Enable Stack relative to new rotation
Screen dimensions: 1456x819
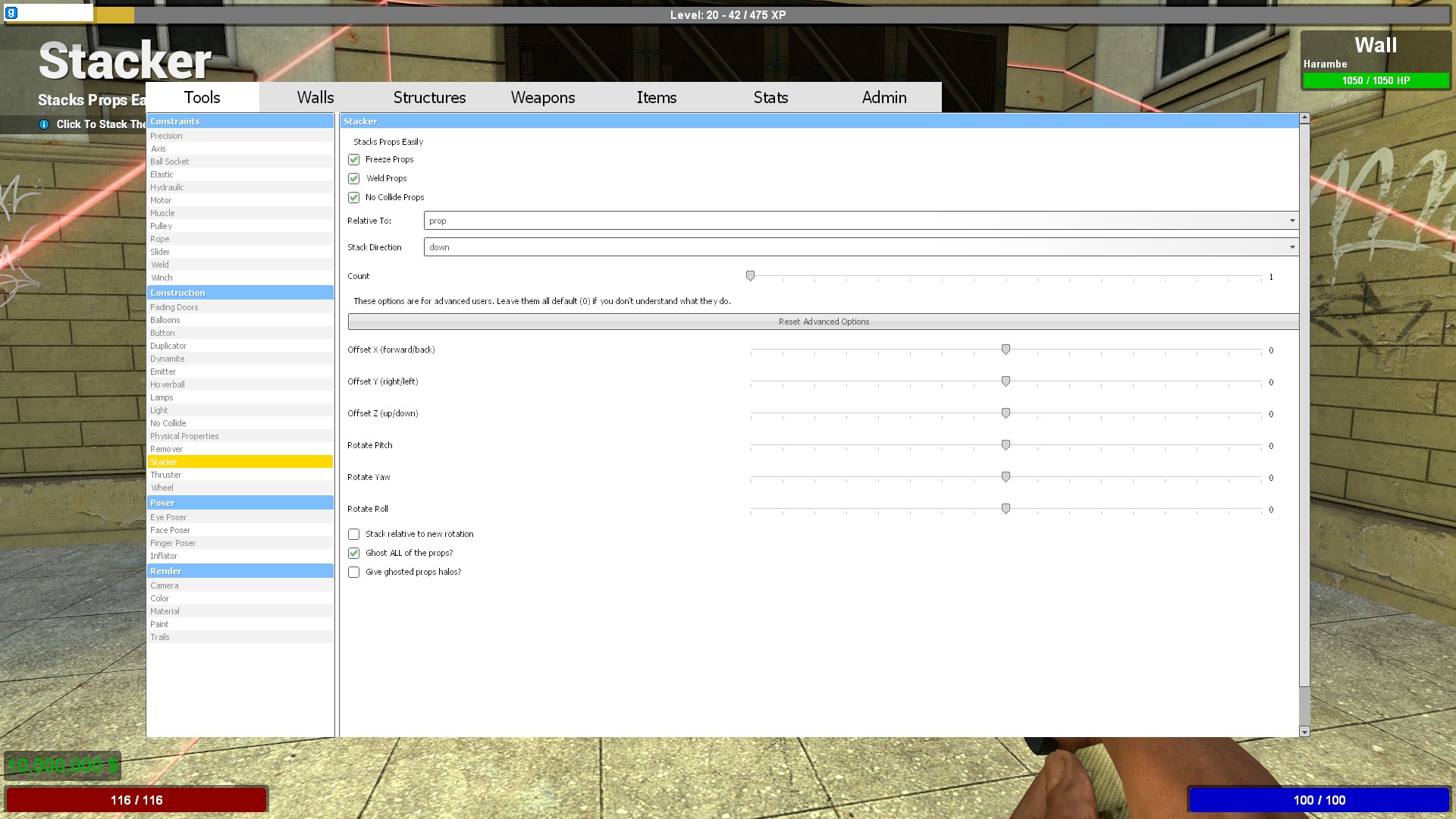click(354, 535)
